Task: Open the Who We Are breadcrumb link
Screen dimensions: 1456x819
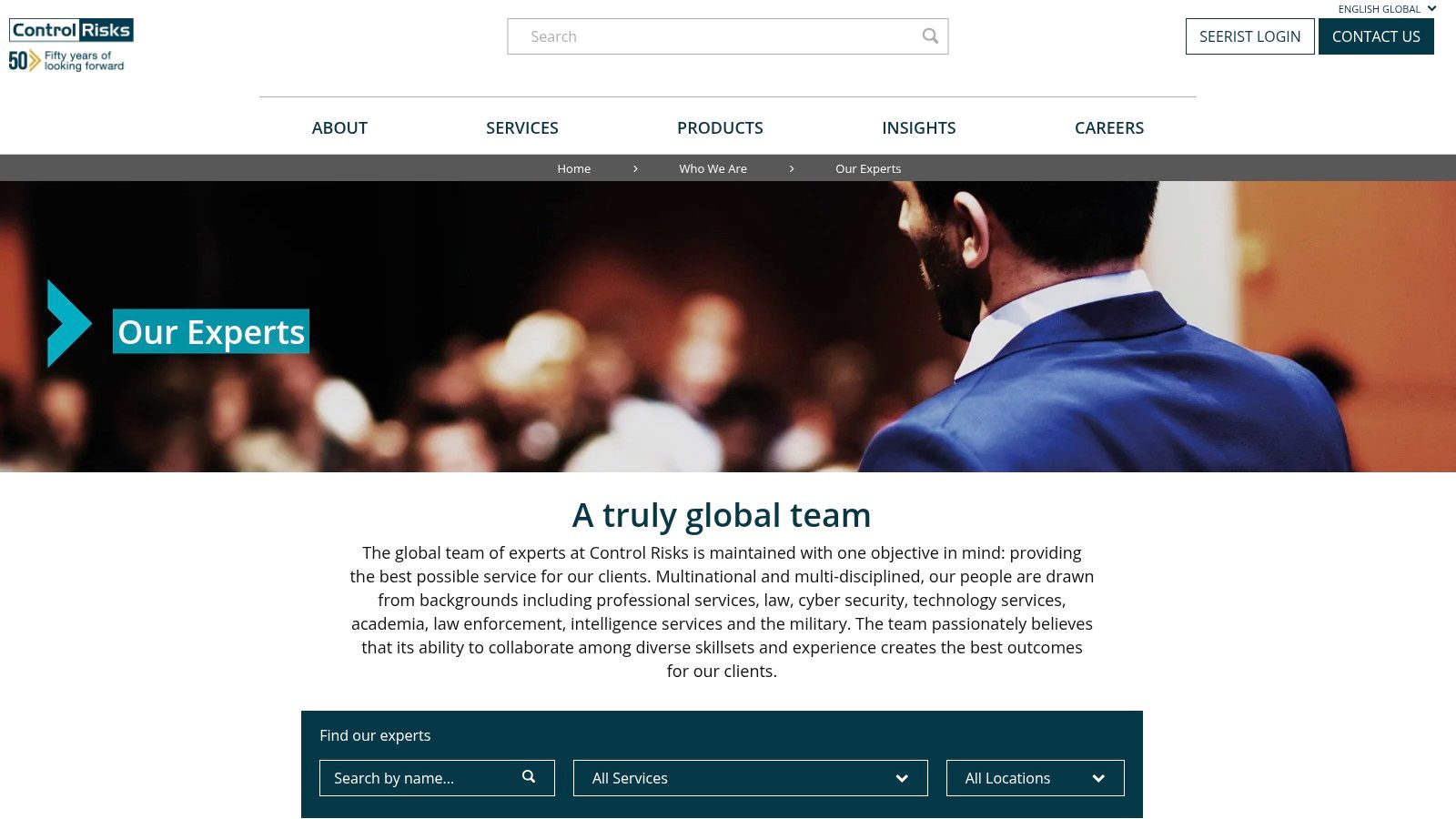Action: 713,168
